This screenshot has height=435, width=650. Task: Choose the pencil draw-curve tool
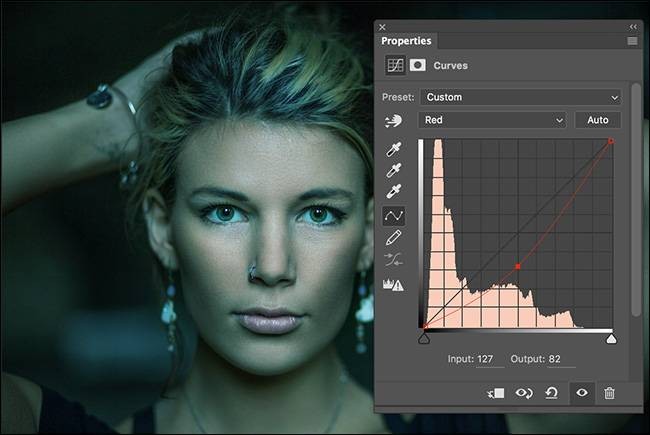tap(393, 238)
